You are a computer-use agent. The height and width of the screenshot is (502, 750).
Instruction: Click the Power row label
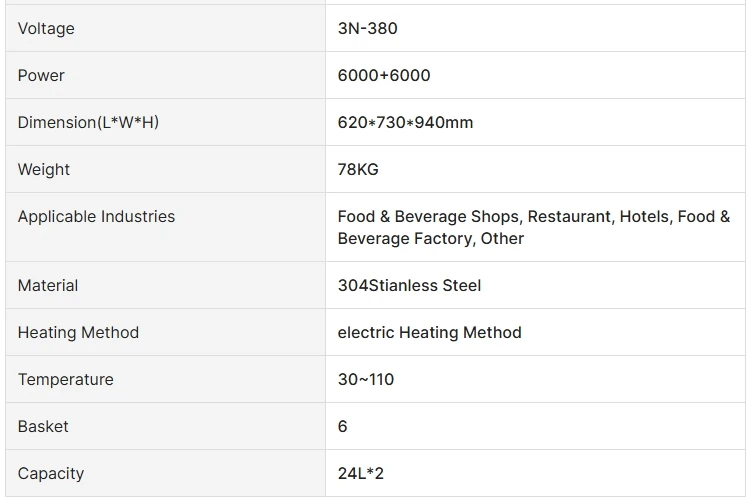tap(41, 75)
